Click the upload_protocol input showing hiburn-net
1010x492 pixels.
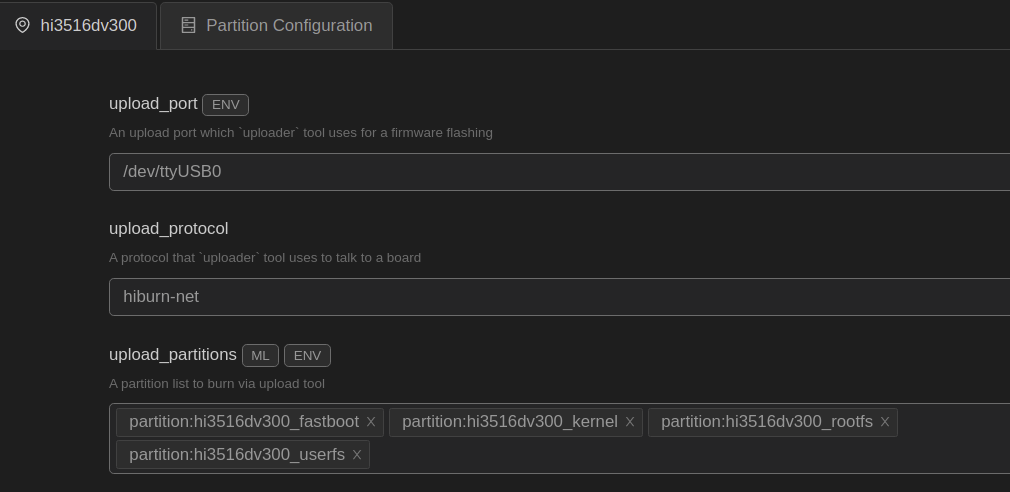click(560, 297)
